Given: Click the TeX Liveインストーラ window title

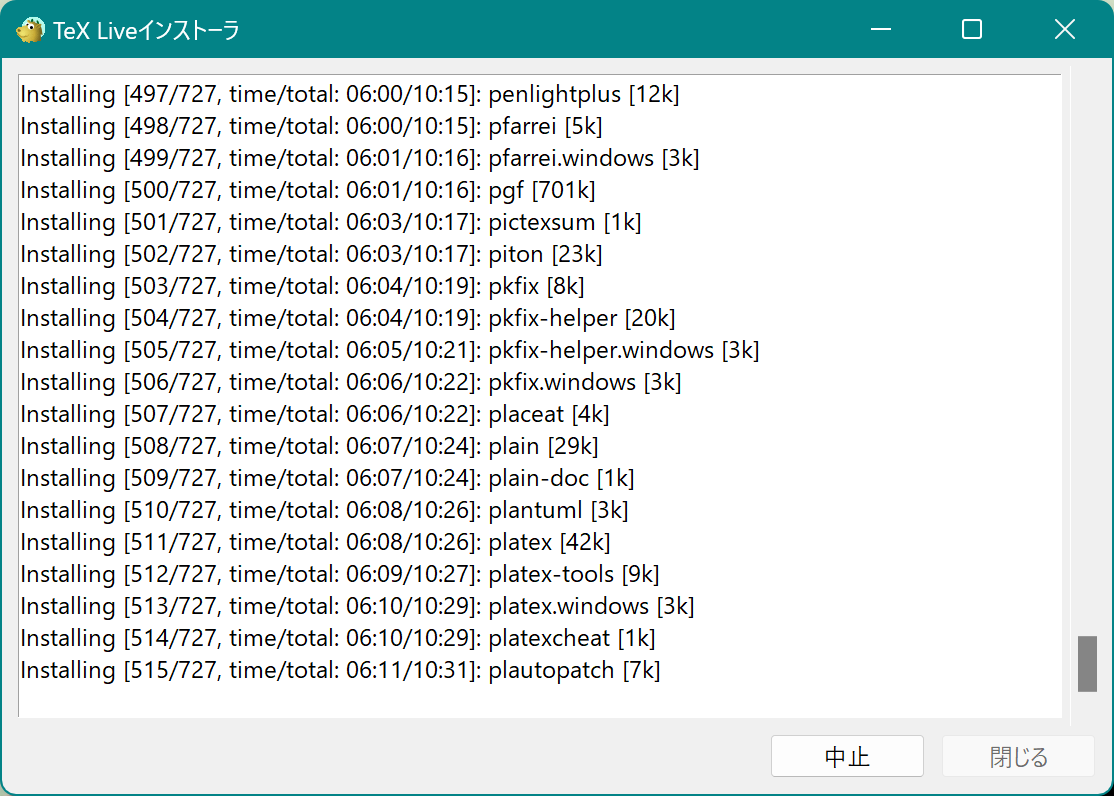Looking at the screenshot, I should click(x=146, y=31).
